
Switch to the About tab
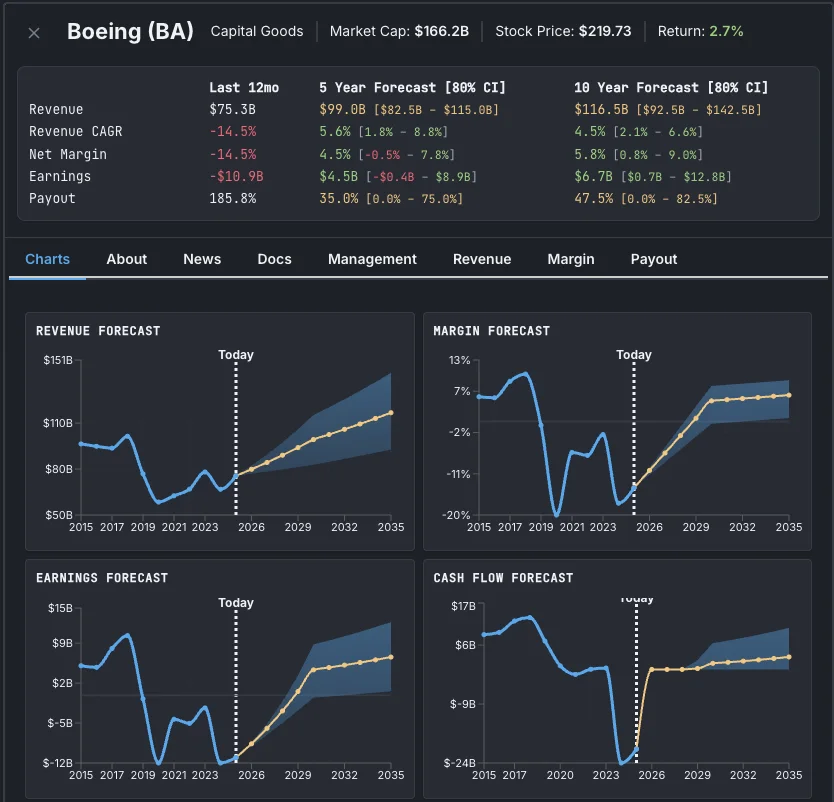pos(126,259)
